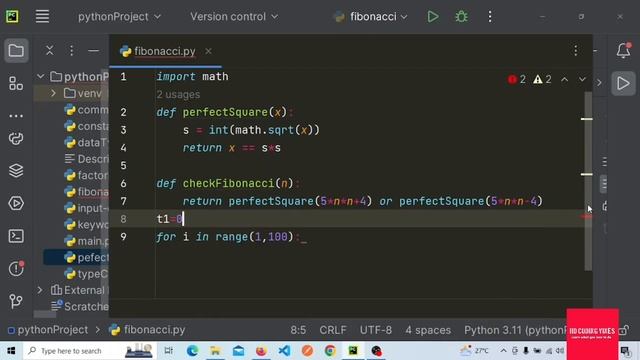Expand External Libraries node
The height and width of the screenshot is (360, 640).
click(40, 290)
